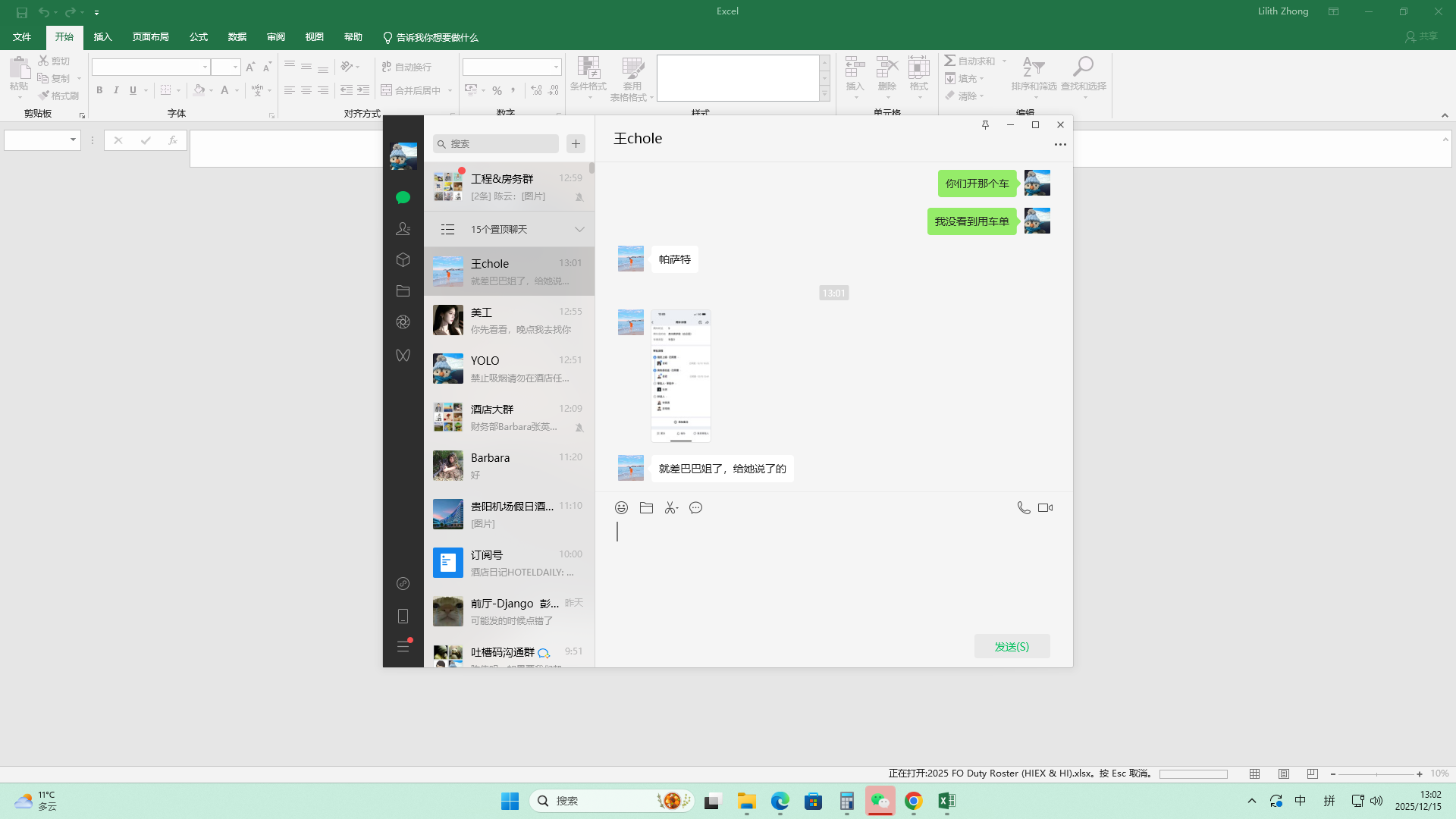Viewport: 1456px width, 819px height.
Task: Collapse the 15个置顶聊天 section
Action: [579, 230]
